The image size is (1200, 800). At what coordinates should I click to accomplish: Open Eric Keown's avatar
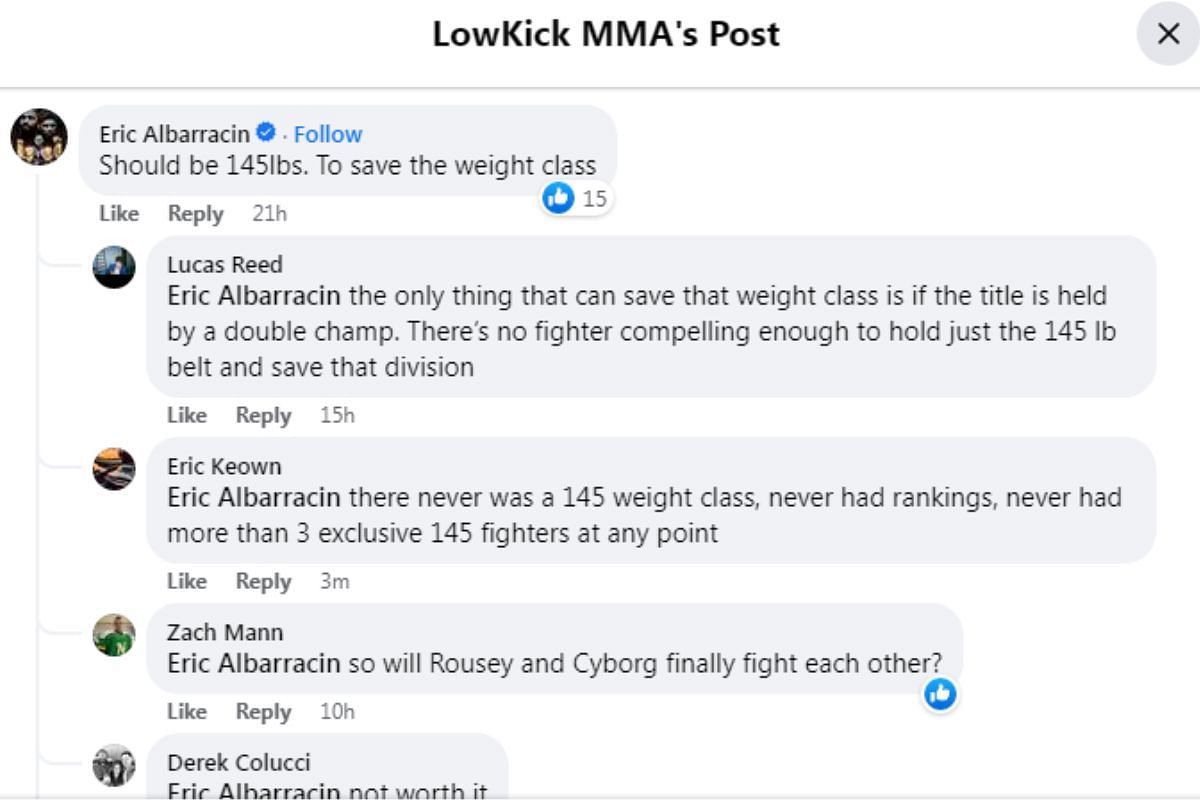point(114,469)
